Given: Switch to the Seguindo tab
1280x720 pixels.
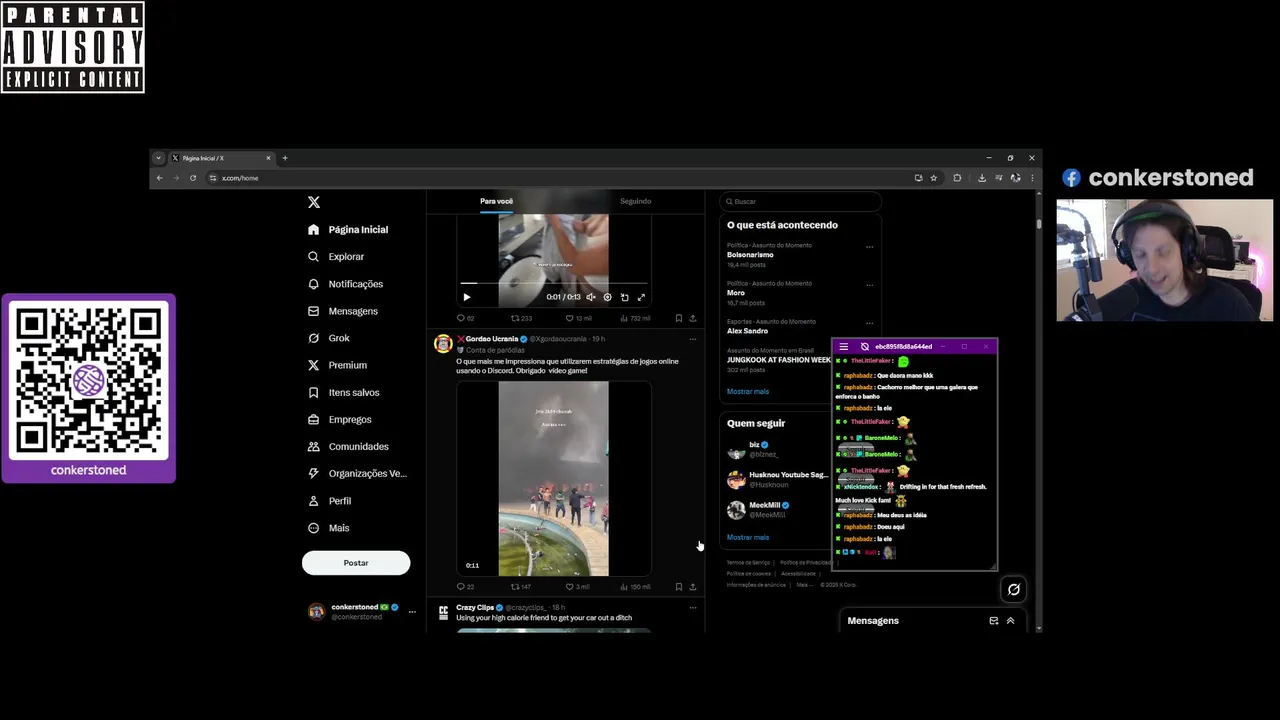Looking at the screenshot, I should click(635, 201).
